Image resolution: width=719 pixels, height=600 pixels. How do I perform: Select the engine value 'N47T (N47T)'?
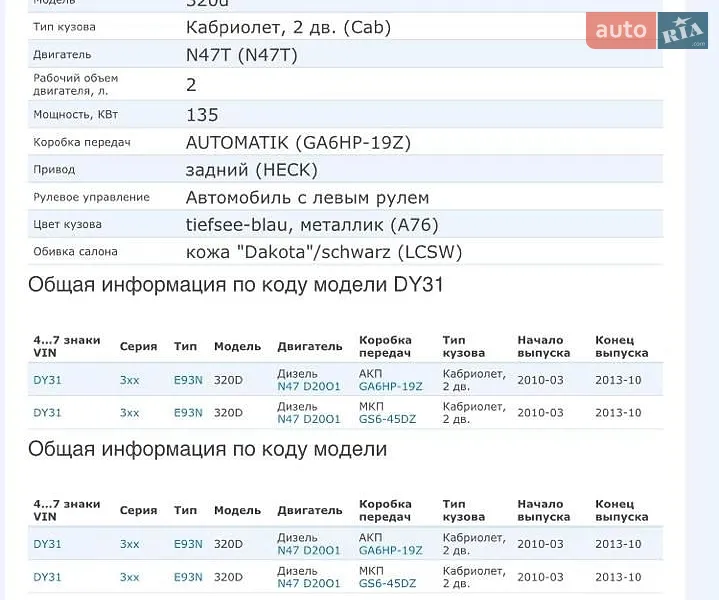(x=242, y=55)
